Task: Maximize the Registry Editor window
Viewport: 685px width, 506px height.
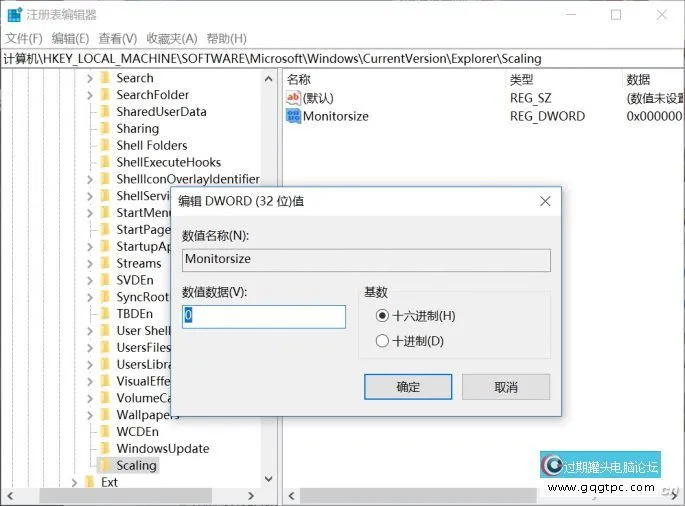Action: click(x=616, y=15)
